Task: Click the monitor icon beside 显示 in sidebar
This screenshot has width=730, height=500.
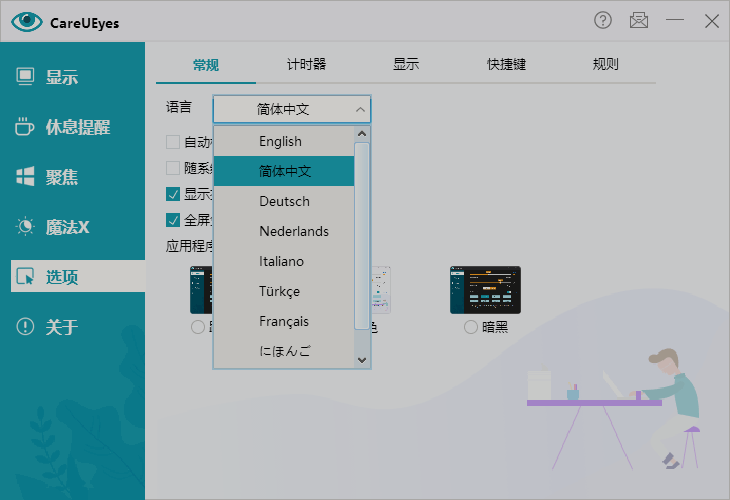Action: (x=25, y=76)
